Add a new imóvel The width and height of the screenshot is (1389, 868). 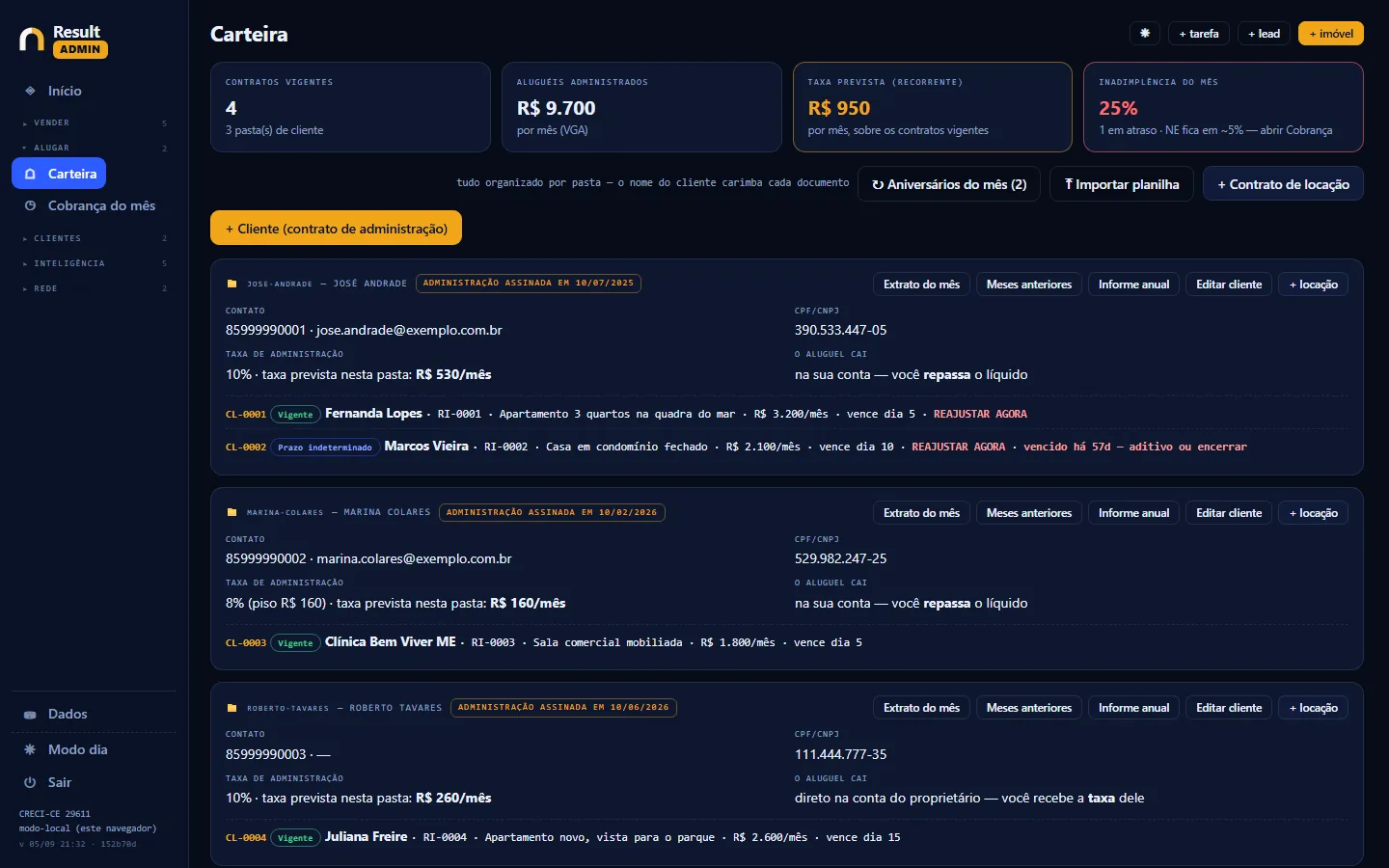pyautogui.click(x=1331, y=34)
